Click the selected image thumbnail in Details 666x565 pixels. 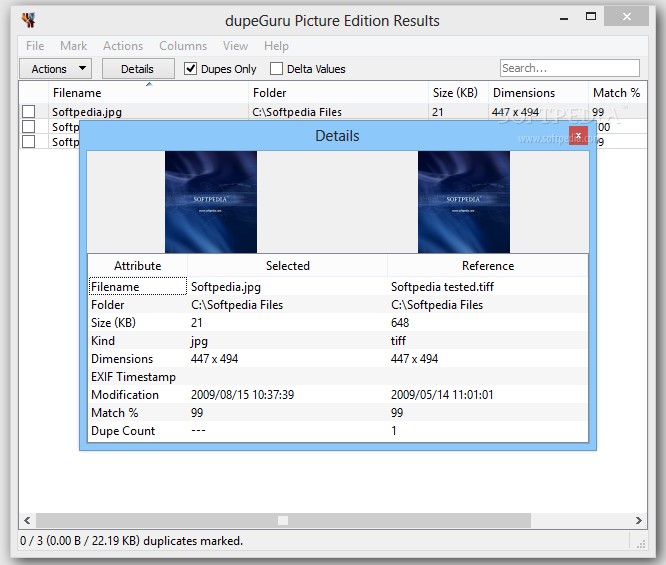point(211,202)
